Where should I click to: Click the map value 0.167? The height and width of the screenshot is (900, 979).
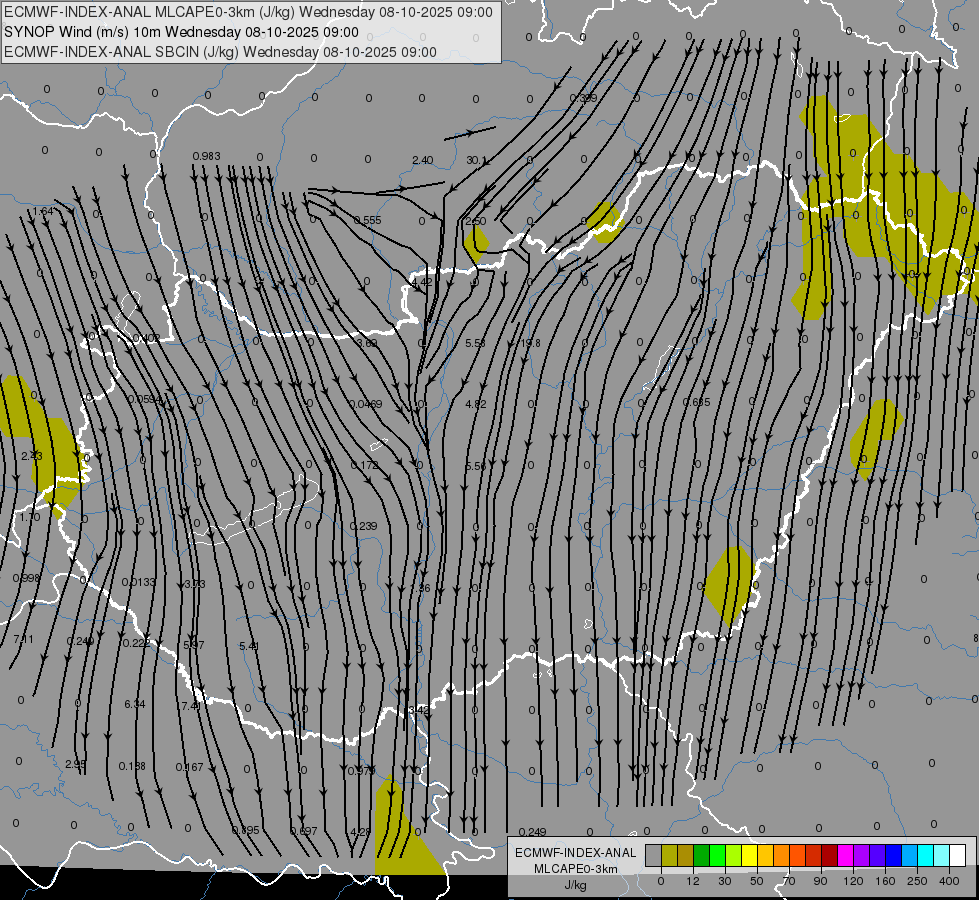(189, 767)
